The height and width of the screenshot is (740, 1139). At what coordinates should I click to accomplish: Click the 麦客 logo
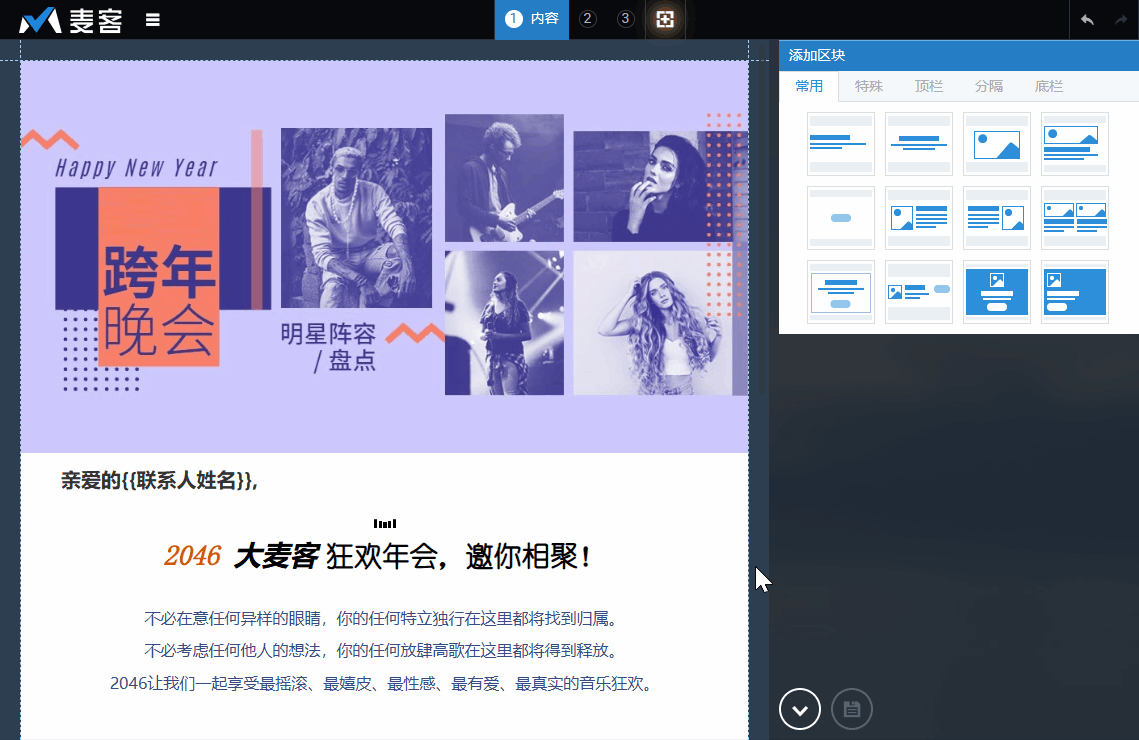(x=71, y=20)
